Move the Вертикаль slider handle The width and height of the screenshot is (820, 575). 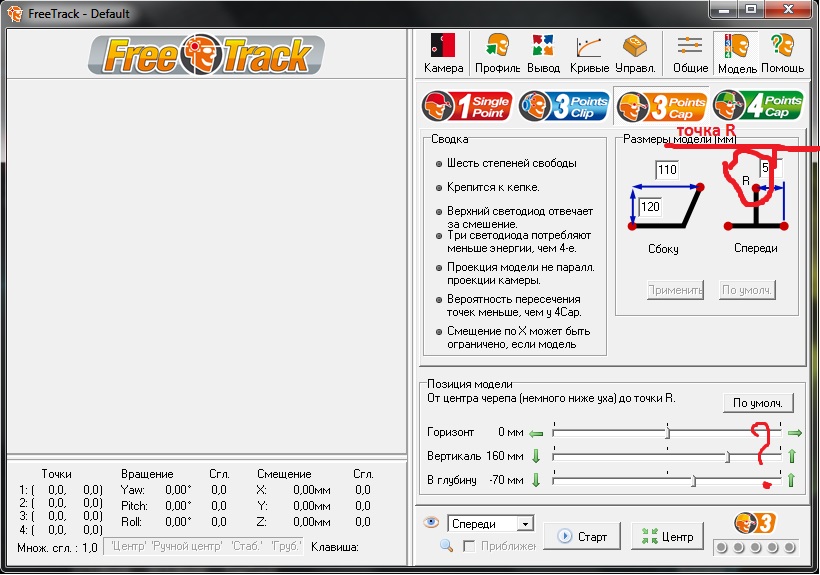(727, 457)
